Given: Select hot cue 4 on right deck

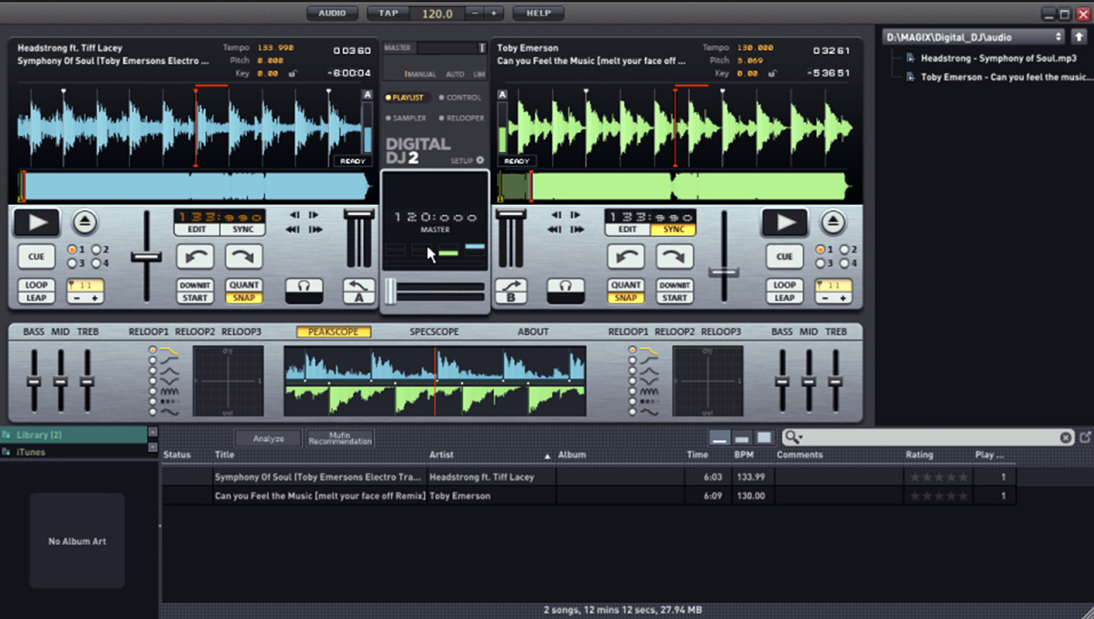Looking at the screenshot, I should pyautogui.click(x=844, y=263).
